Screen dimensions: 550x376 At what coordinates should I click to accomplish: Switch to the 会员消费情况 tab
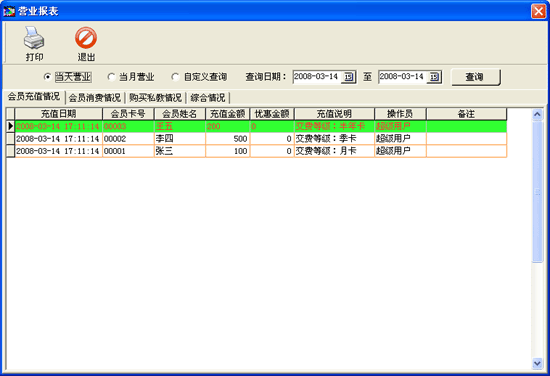tap(95, 98)
